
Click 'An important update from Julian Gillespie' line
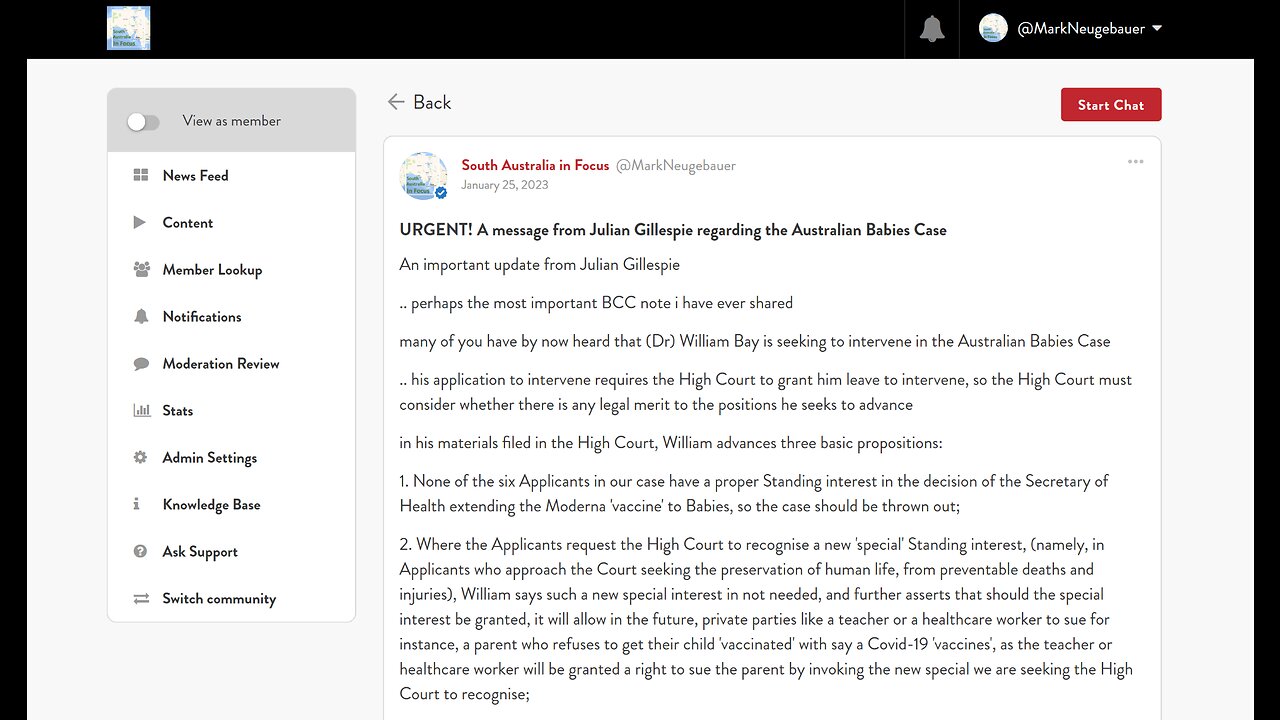pos(539,265)
